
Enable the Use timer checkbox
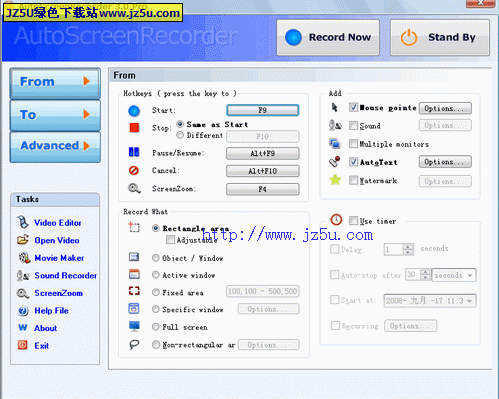pyautogui.click(x=353, y=221)
